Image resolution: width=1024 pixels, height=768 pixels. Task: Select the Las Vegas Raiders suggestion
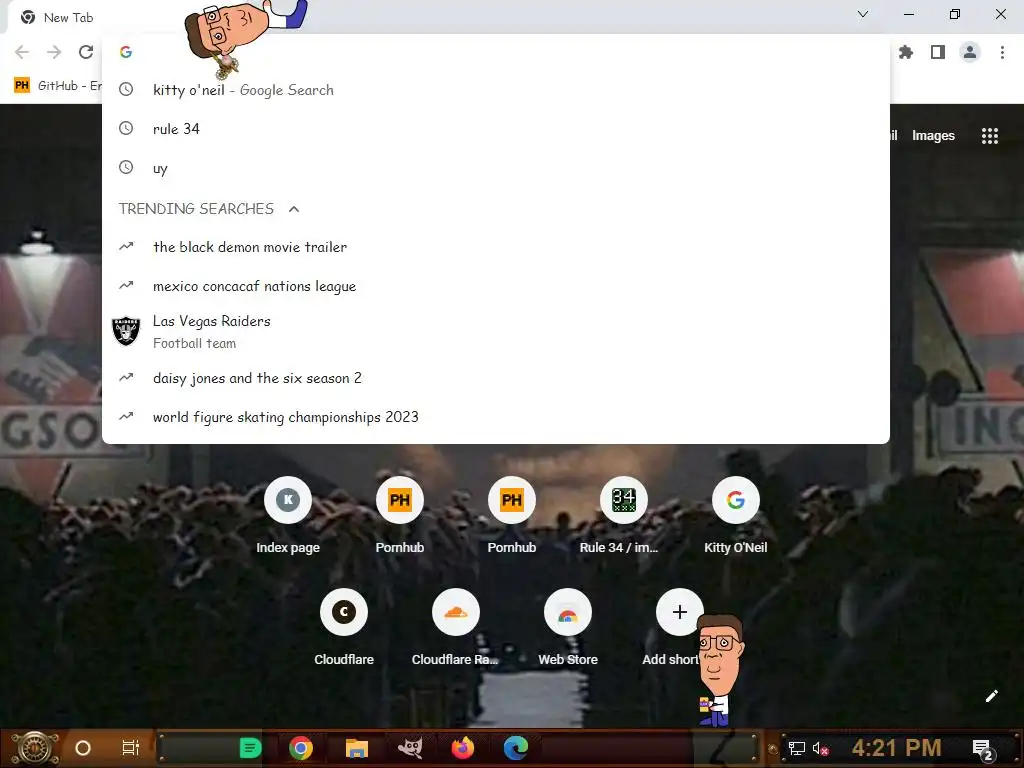496,332
